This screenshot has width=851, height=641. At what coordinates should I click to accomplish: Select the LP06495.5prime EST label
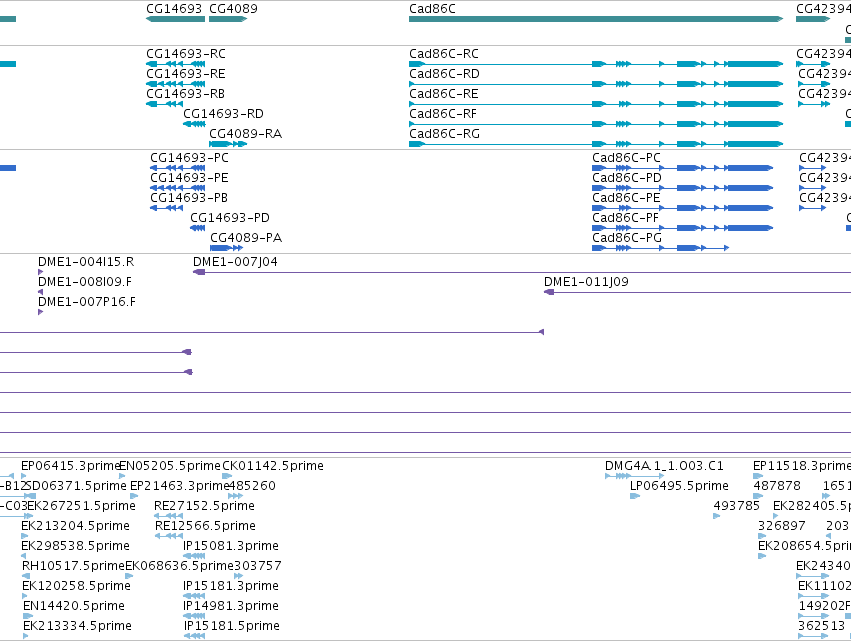(679, 486)
